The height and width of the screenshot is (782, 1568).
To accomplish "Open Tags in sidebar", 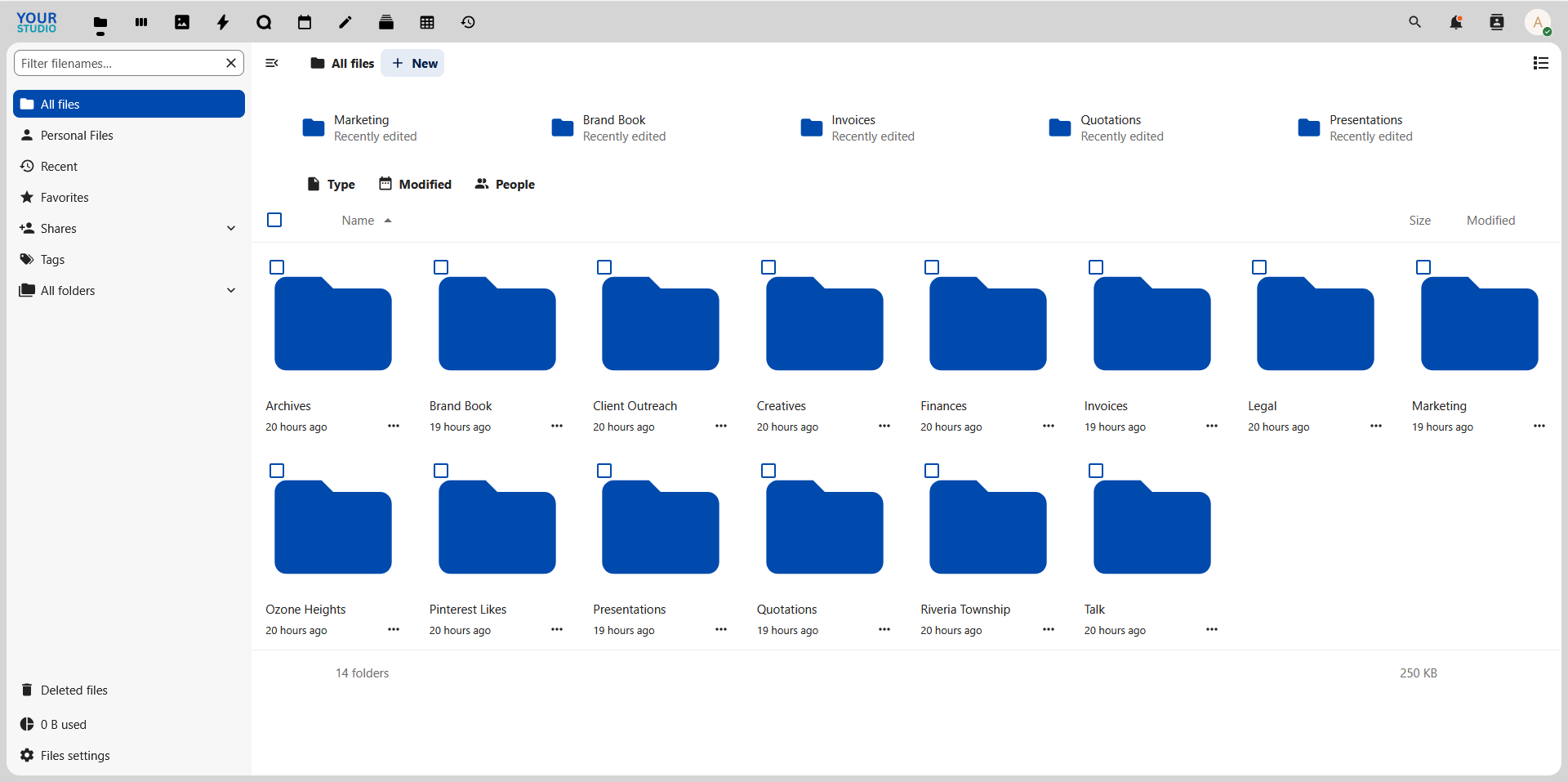I will 129,260.
